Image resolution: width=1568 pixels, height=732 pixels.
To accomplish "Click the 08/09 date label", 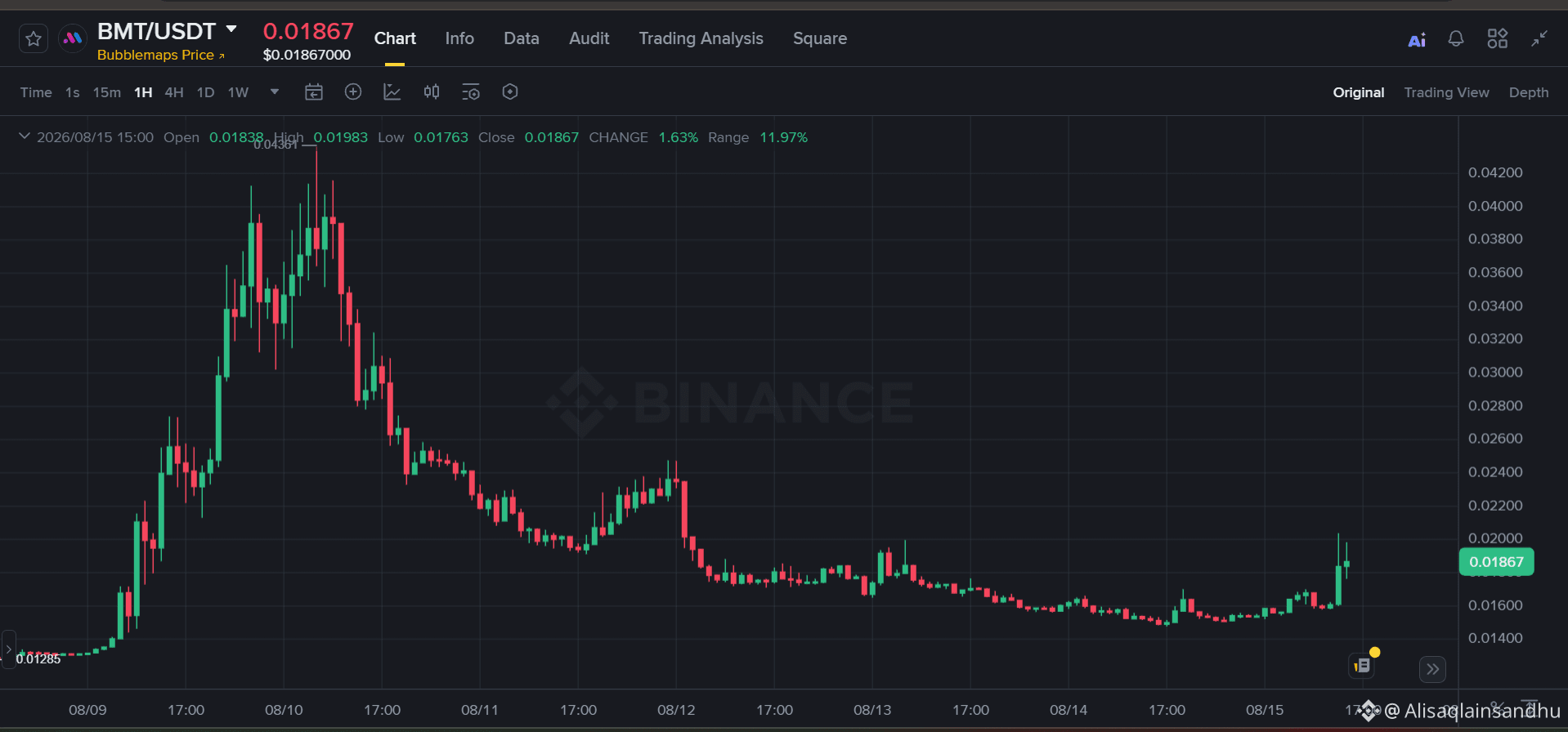I will click(87, 710).
